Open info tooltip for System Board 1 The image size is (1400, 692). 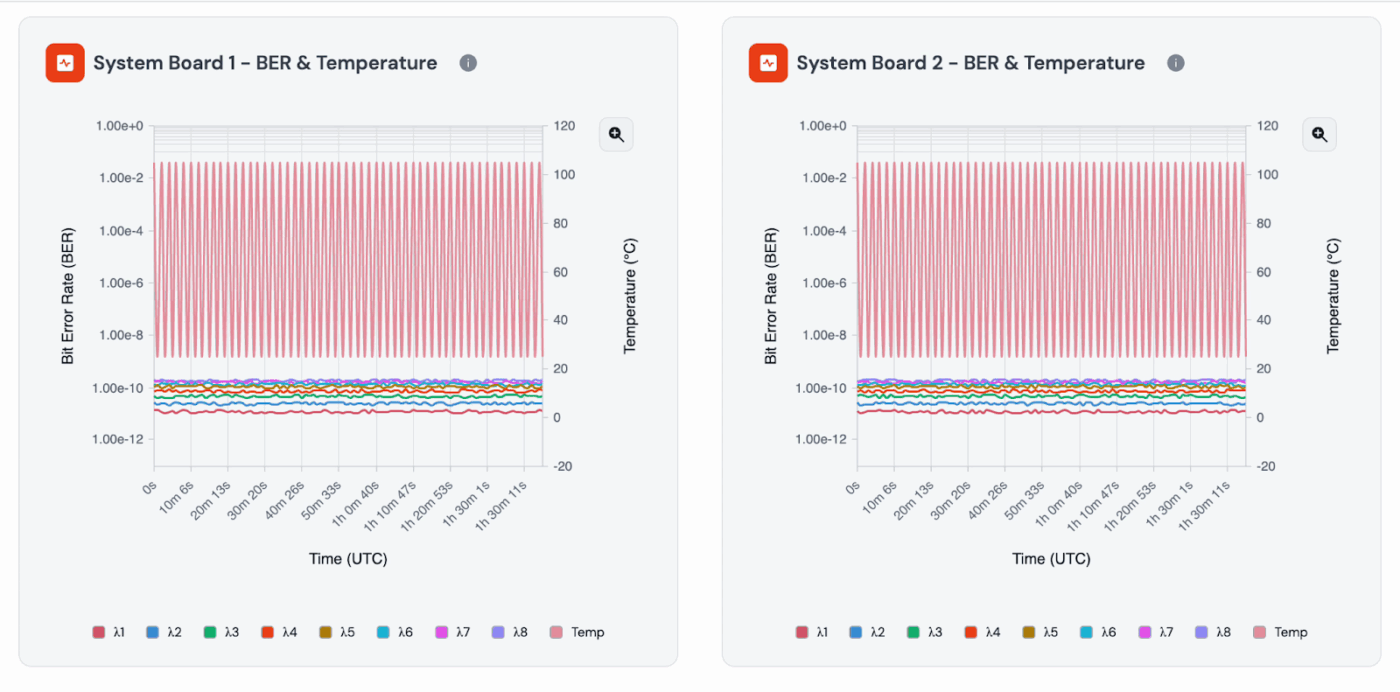click(468, 63)
